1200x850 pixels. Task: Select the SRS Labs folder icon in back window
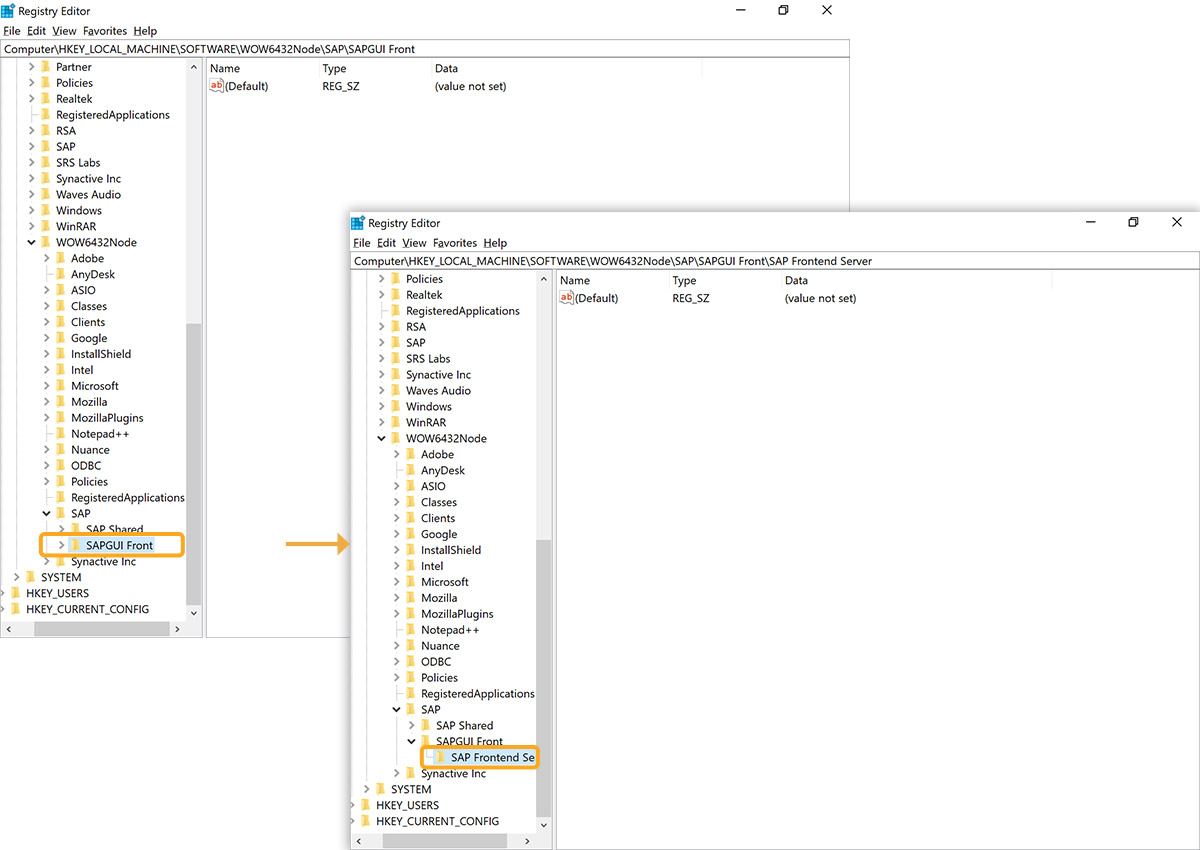tap(45, 162)
